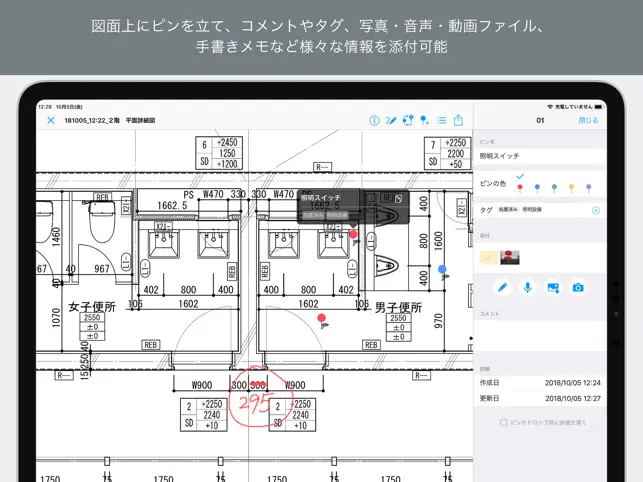
Task: Select the purple pin color
Action: tap(589, 188)
